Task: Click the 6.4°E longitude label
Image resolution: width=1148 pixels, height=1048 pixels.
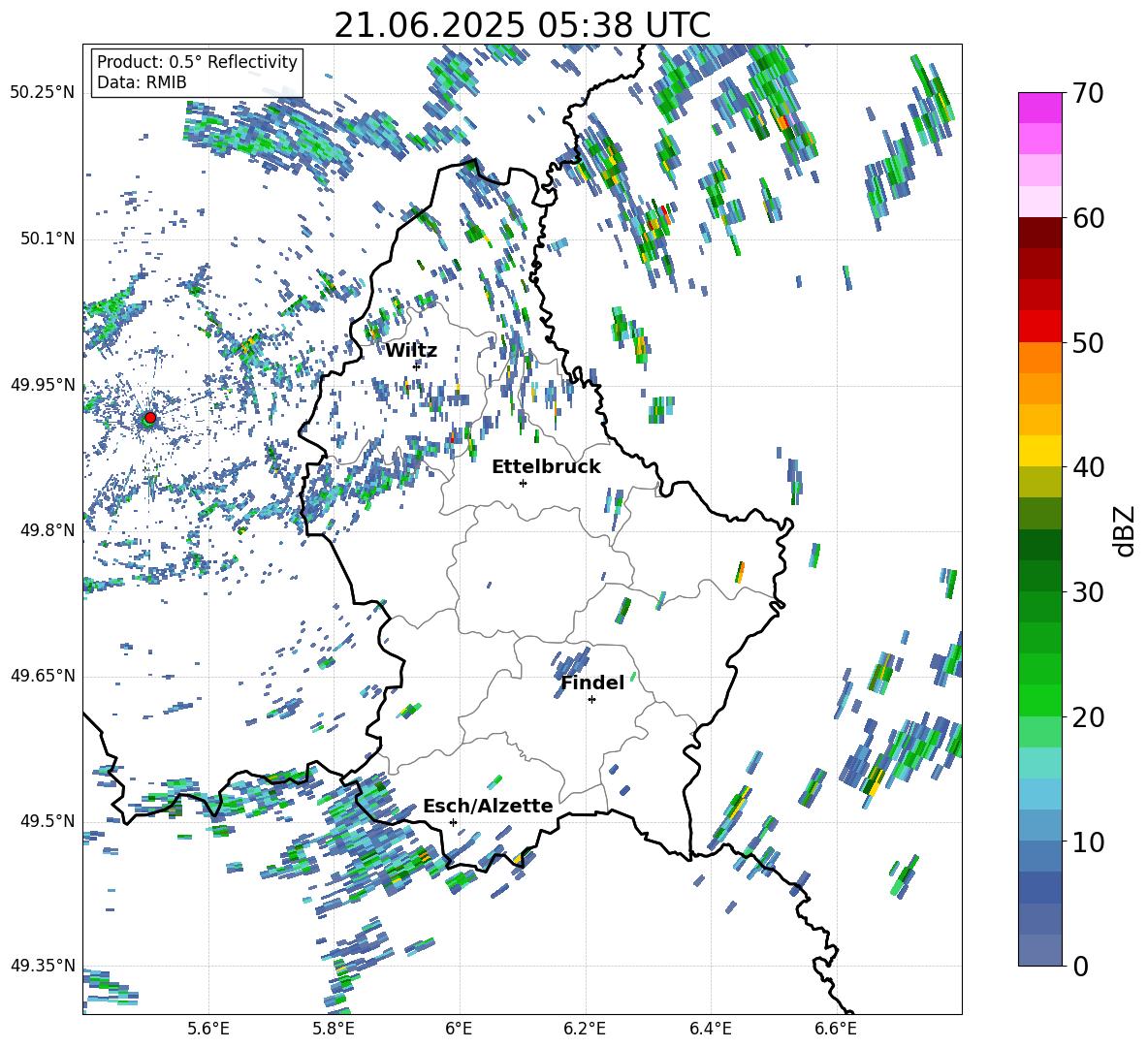Action: tap(710, 1029)
